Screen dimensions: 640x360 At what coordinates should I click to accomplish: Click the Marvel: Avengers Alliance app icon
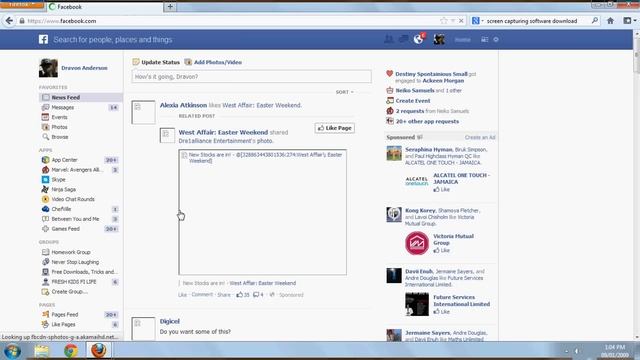tap(45, 170)
